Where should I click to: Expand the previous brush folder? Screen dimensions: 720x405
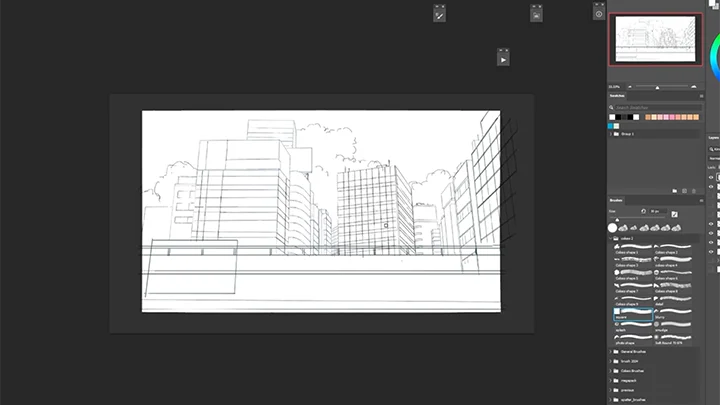[x=611, y=390]
